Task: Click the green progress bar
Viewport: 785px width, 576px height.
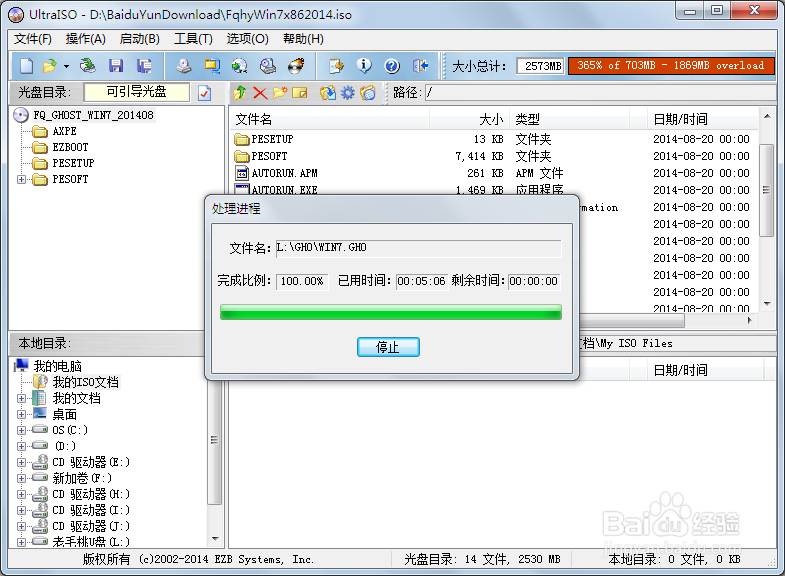Action: 390,312
